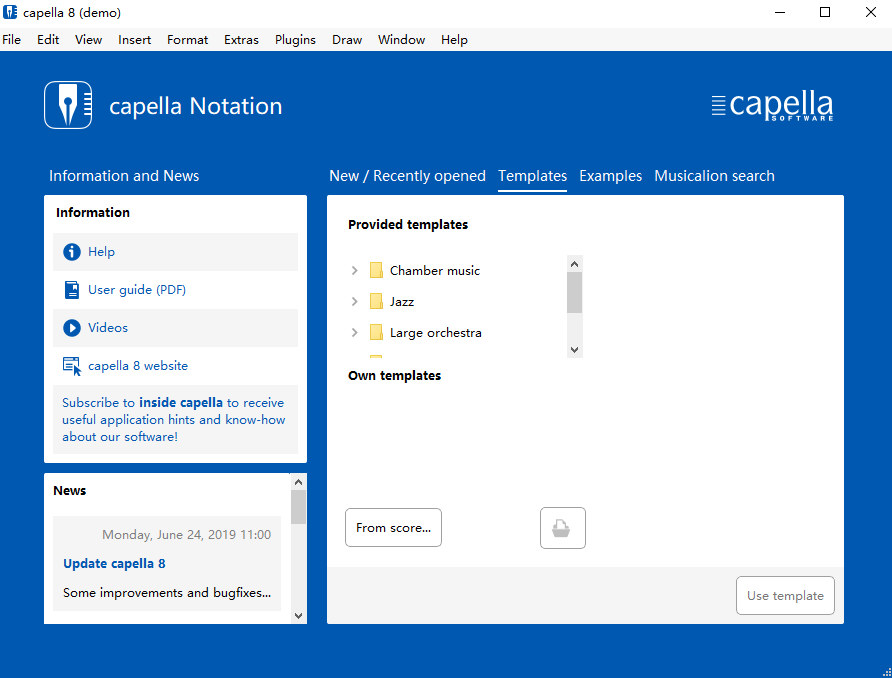Viewport: 892px width, 678px height.
Task: Open the Plugins menu
Action: [295, 39]
